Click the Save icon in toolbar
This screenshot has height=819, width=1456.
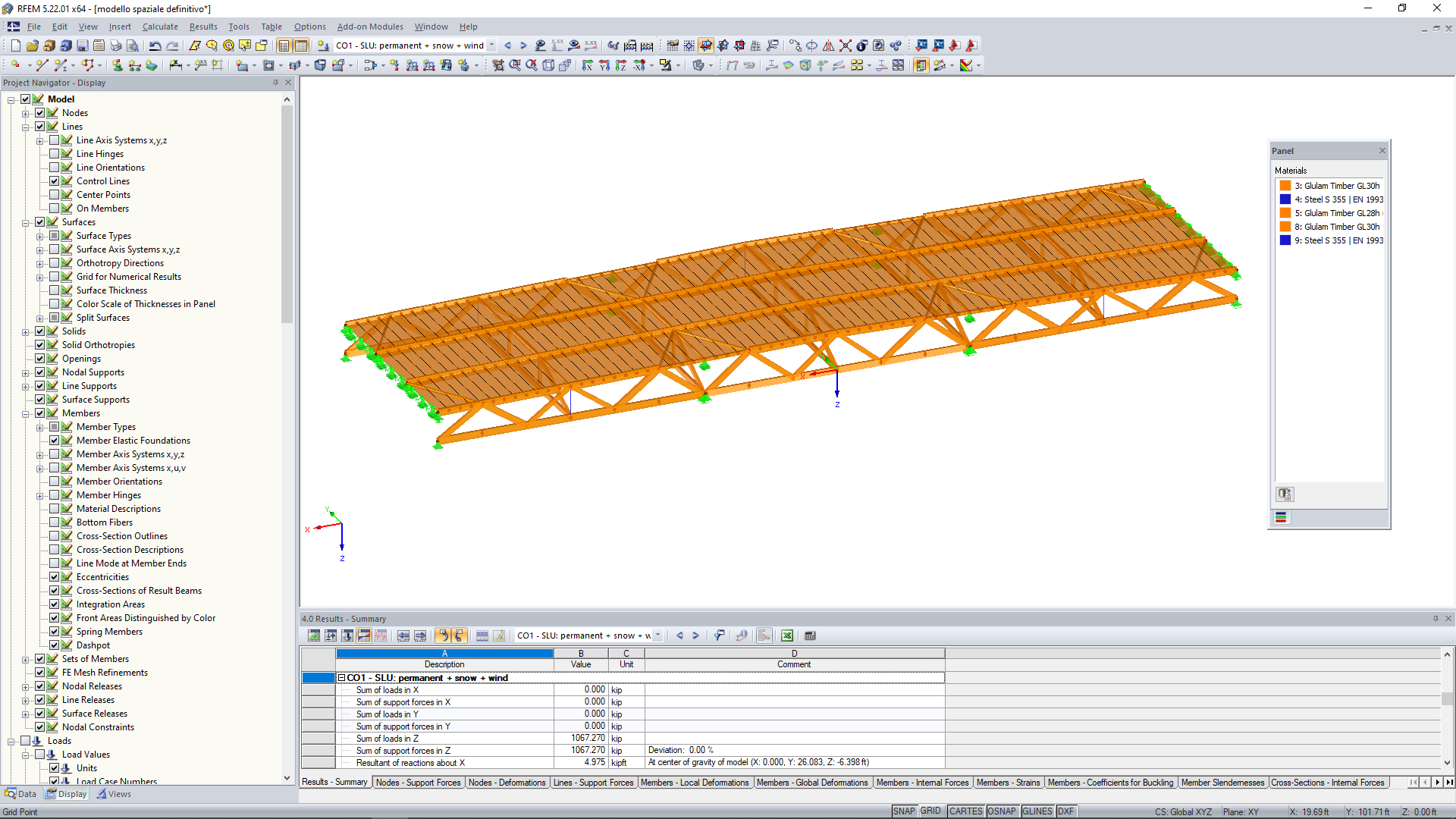(x=82, y=45)
